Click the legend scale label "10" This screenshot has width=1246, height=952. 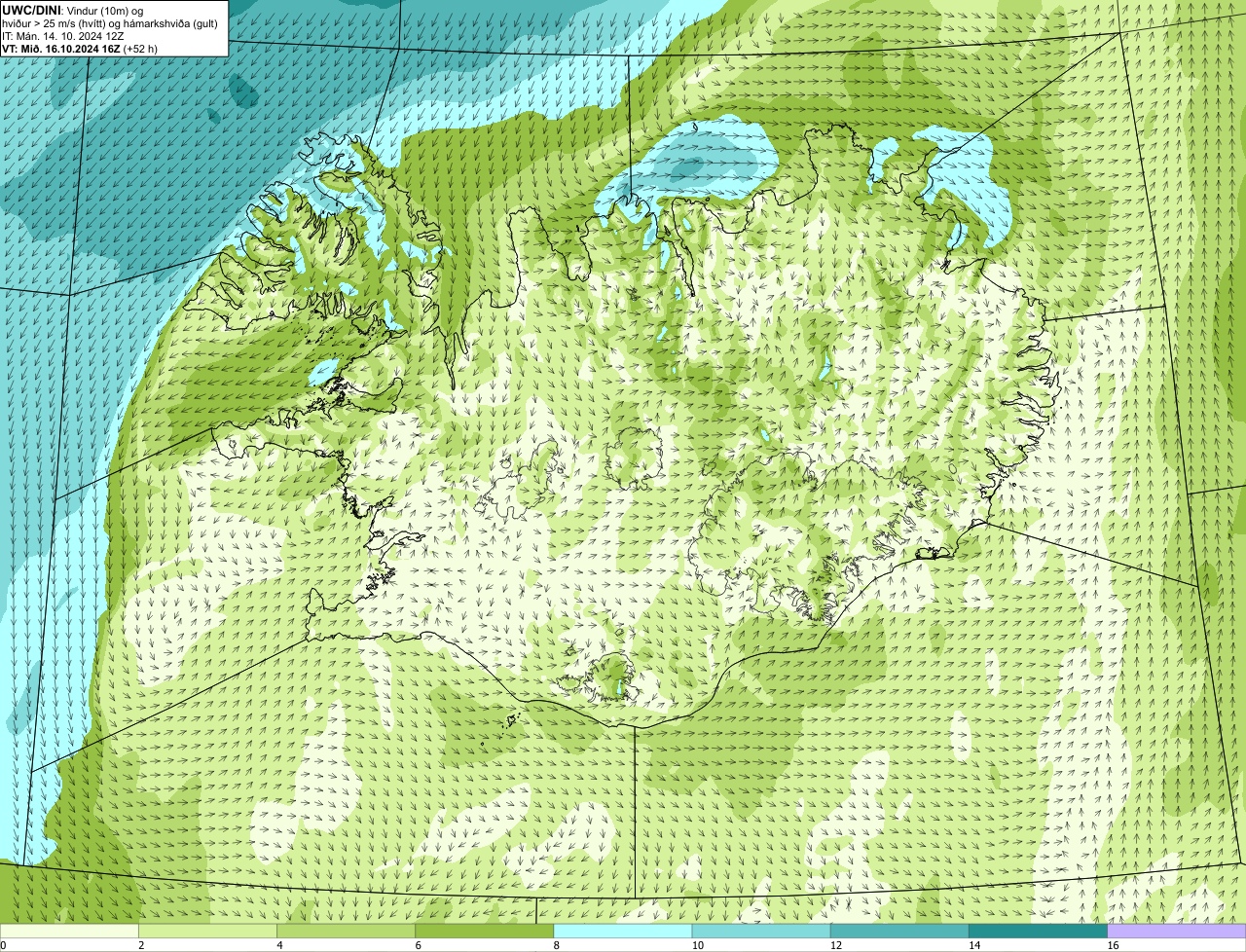pyautogui.click(x=698, y=945)
